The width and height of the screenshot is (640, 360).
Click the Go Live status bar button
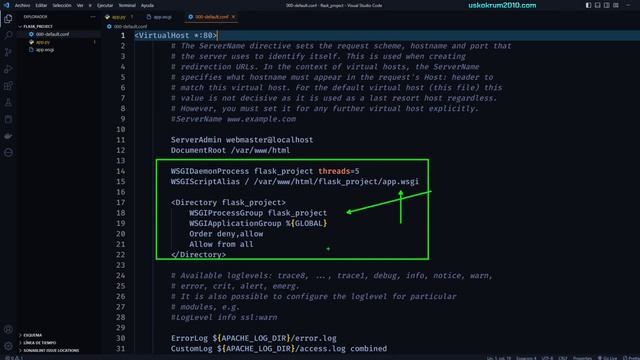607,358
